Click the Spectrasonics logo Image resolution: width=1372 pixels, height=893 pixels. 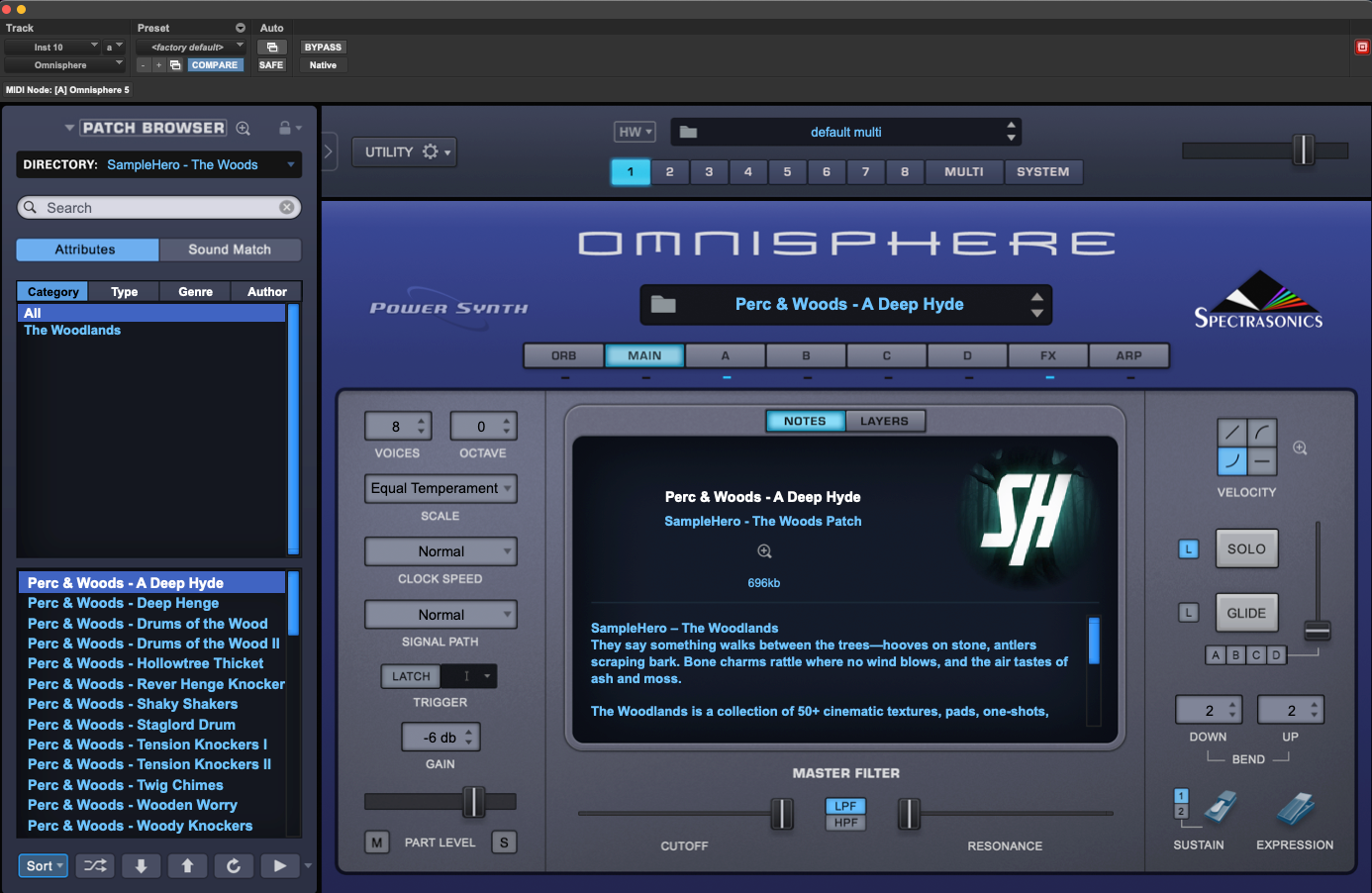pos(1258,300)
